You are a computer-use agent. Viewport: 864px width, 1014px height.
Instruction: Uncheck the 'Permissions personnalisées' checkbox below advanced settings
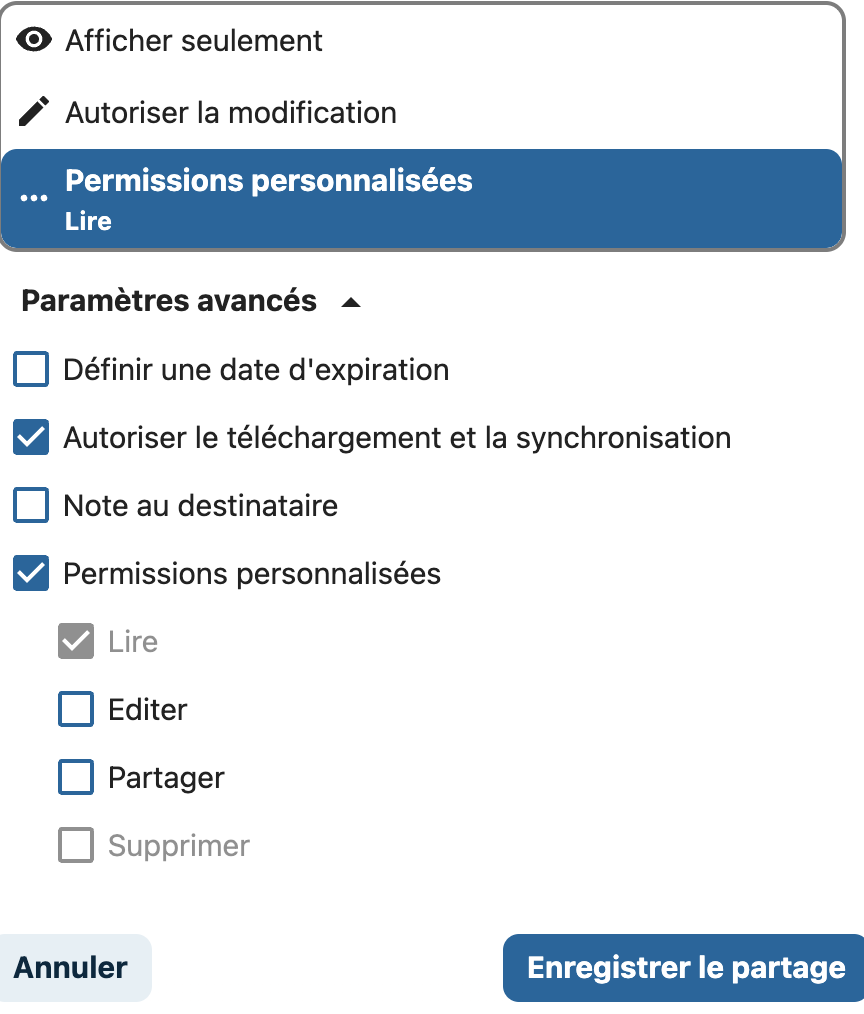pyautogui.click(x=31, y=573)
